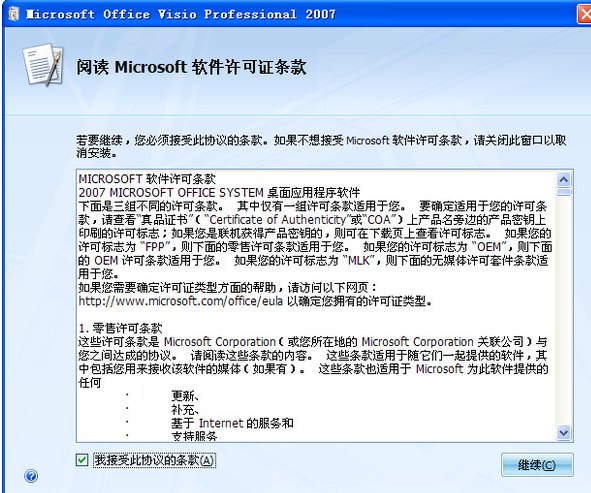Click the '补充、' bullet item in license
591x493 pixels.
pos(185,410)
